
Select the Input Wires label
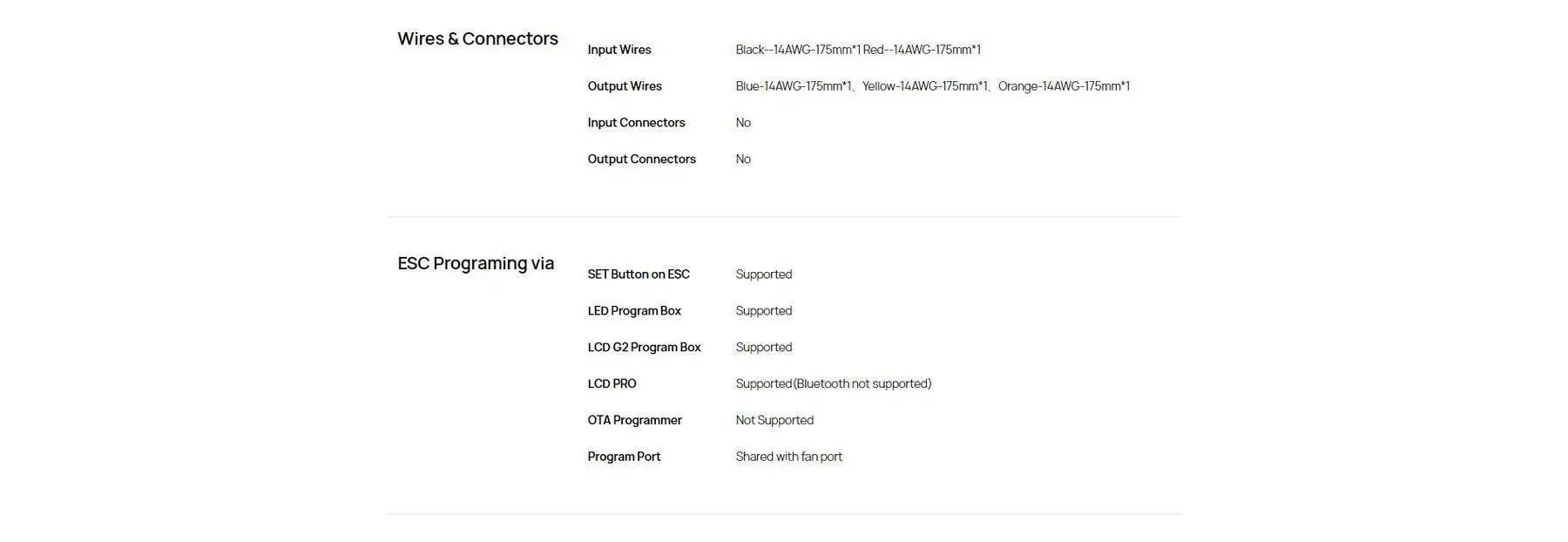coord(619,50)
